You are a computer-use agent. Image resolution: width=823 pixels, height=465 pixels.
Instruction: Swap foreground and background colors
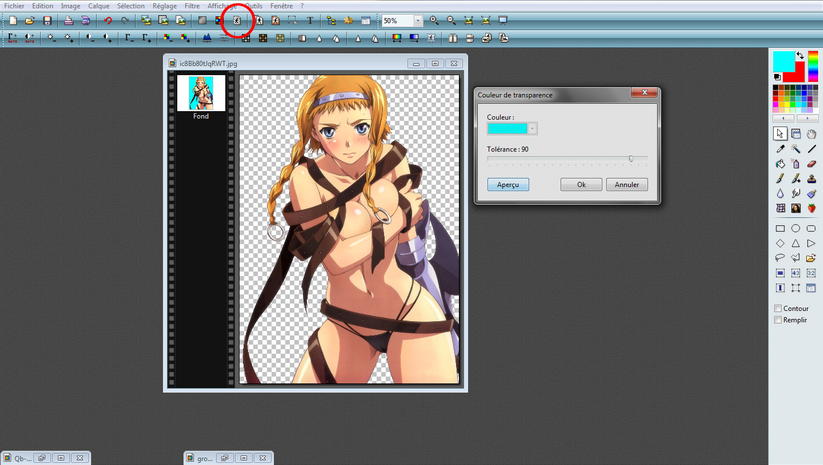[x=800, y=55]
